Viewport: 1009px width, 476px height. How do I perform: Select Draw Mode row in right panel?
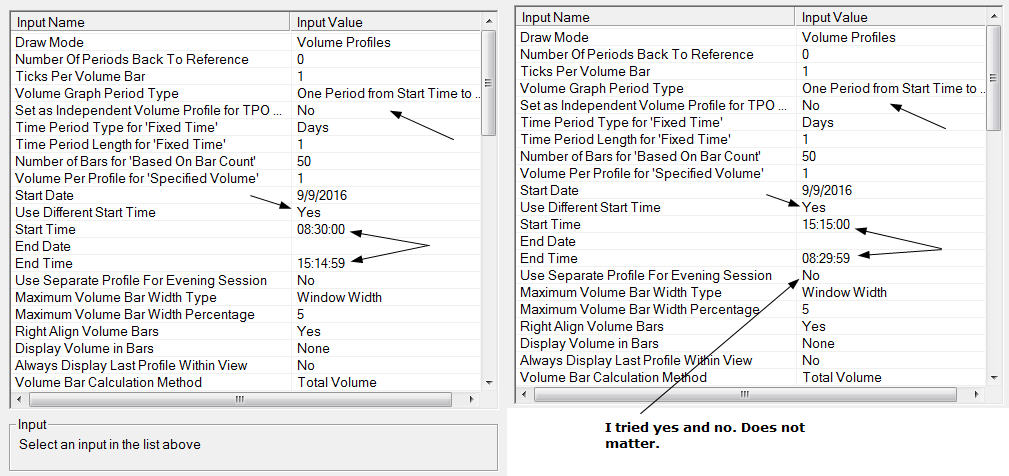click(x=751, y=37)
